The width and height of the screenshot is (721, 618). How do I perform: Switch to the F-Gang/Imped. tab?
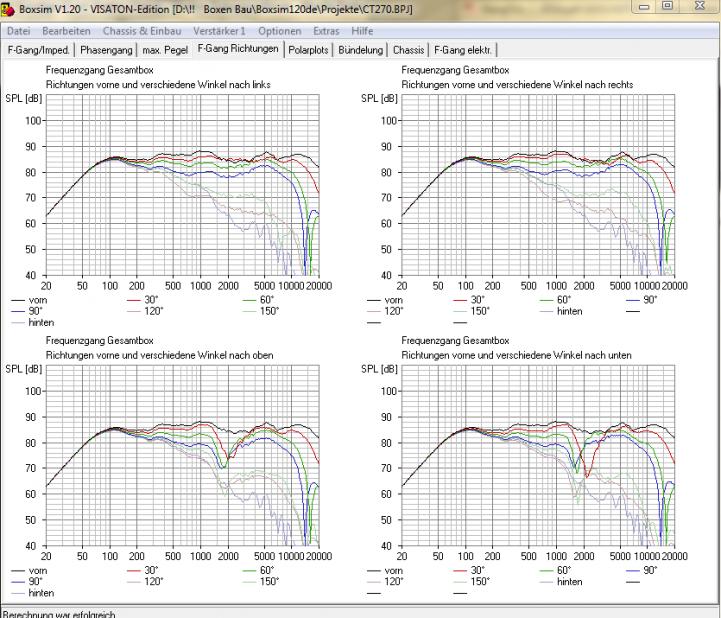39,50
